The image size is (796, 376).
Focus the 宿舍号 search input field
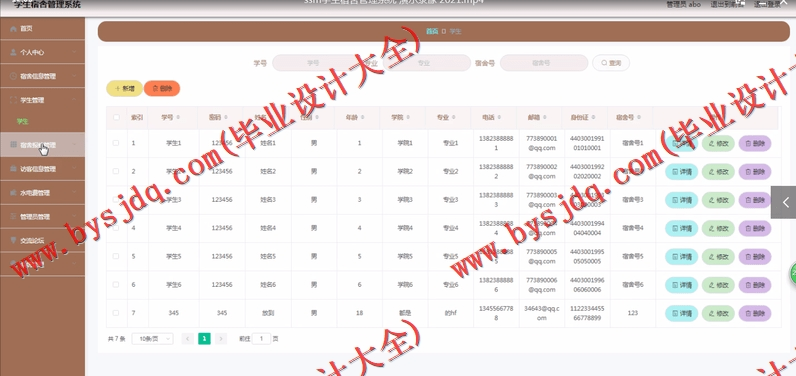(544, 63)
